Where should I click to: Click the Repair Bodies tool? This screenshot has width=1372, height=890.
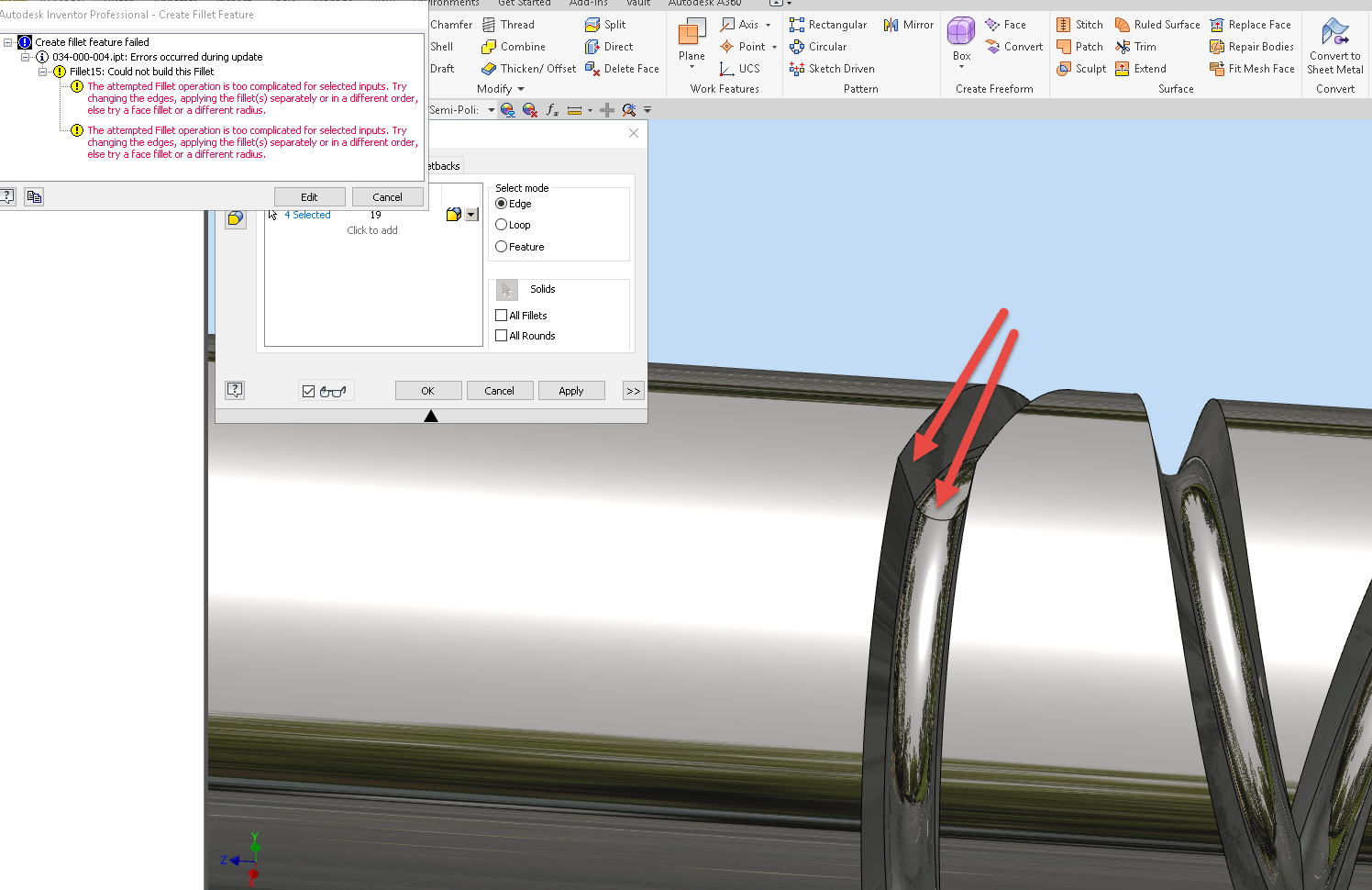[x=1252, y=47]
